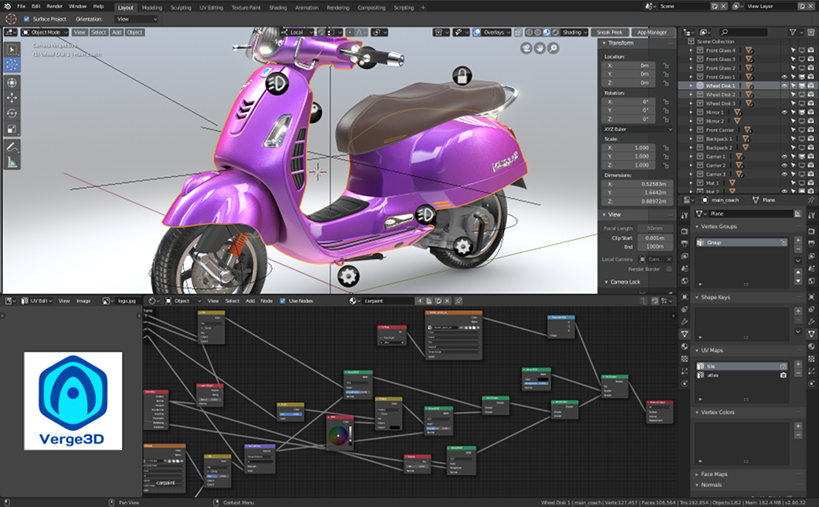
Task: Select the Measure ruler tool
Action: pos(12,162)
